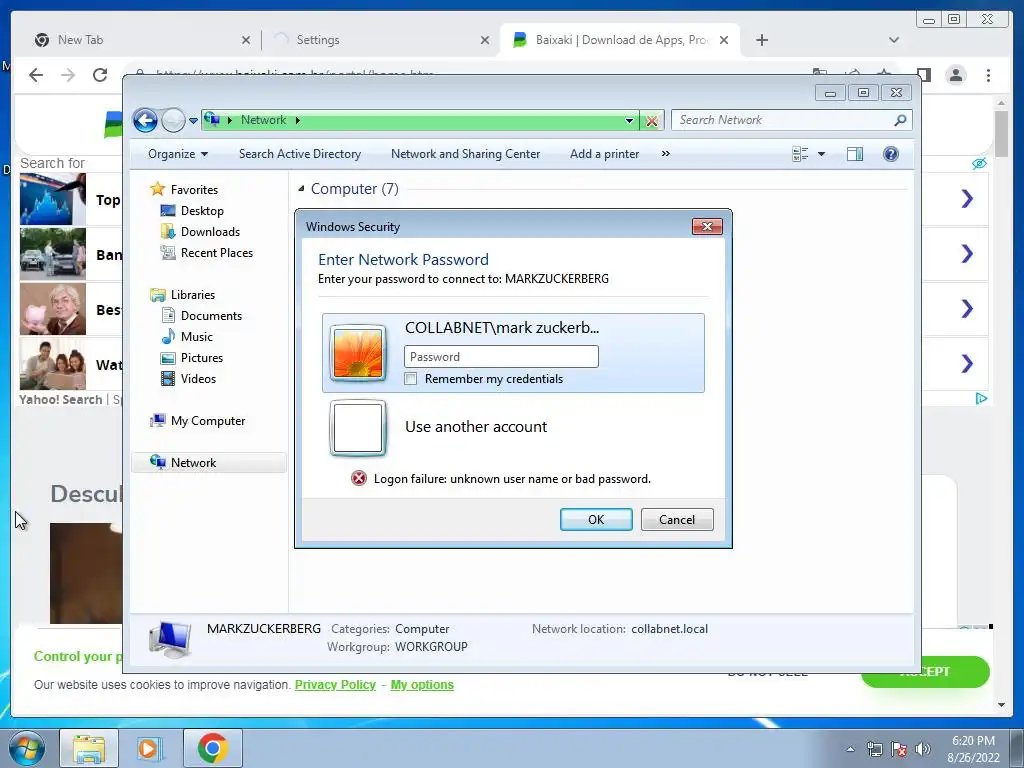Select Libraries in navigation pane
The width and height of the screenshot is (1024, 768).
pos(193,295)
